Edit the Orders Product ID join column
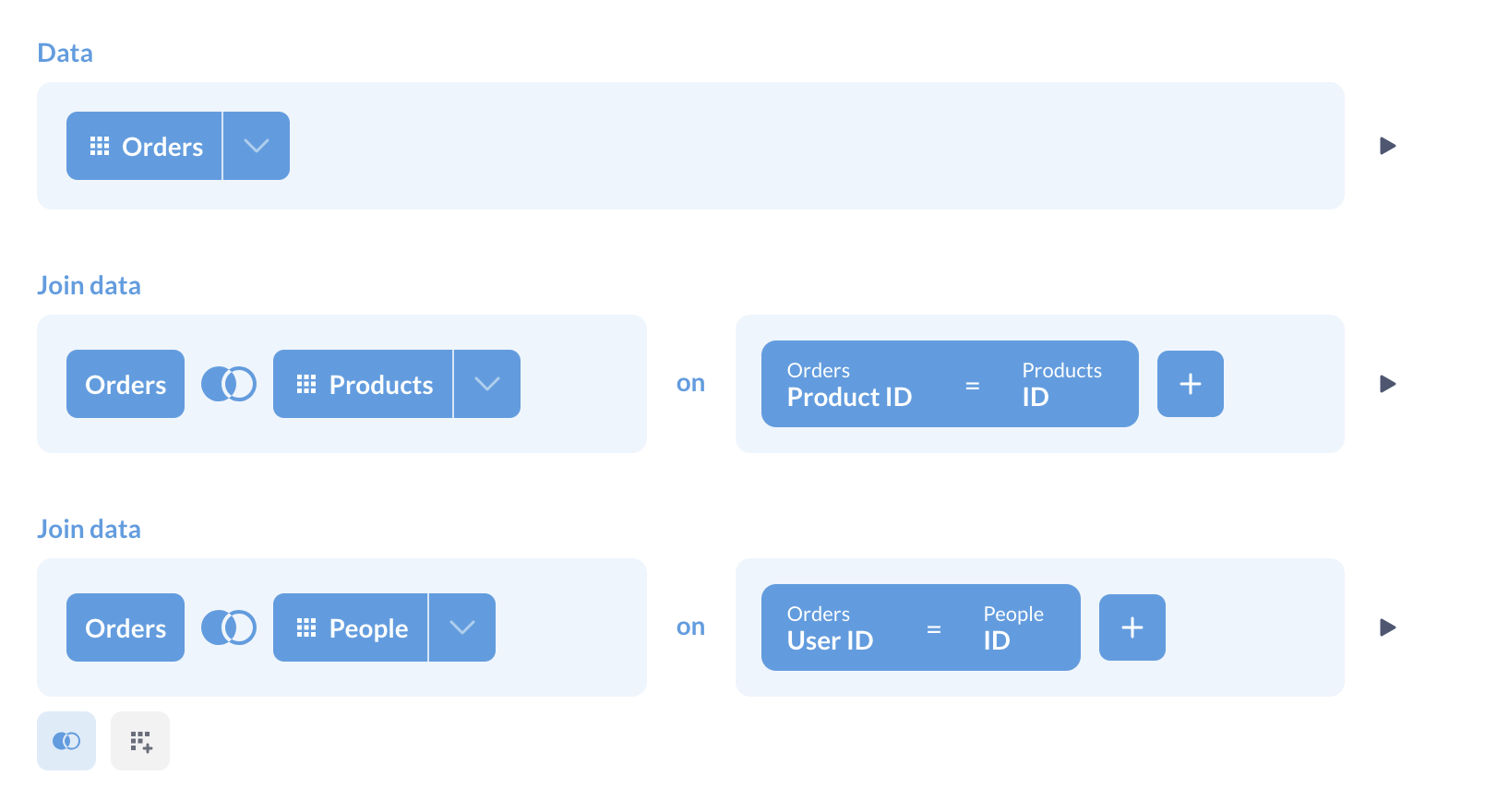 tap(849, 385)
